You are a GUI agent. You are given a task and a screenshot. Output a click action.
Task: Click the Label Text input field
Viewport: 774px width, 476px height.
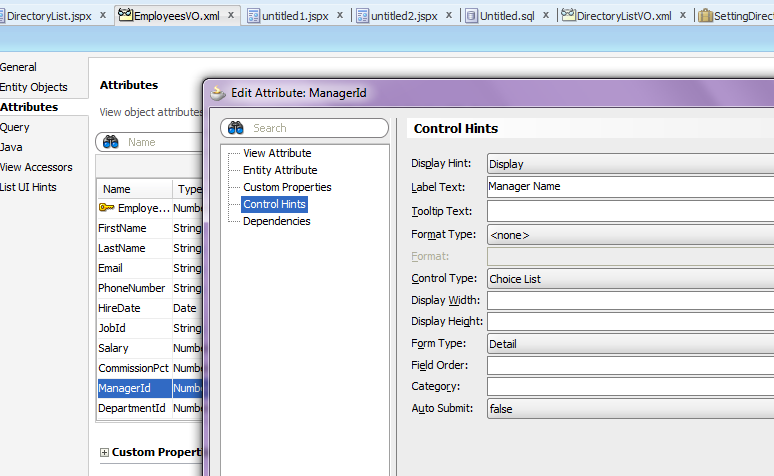tap(630, 187)
